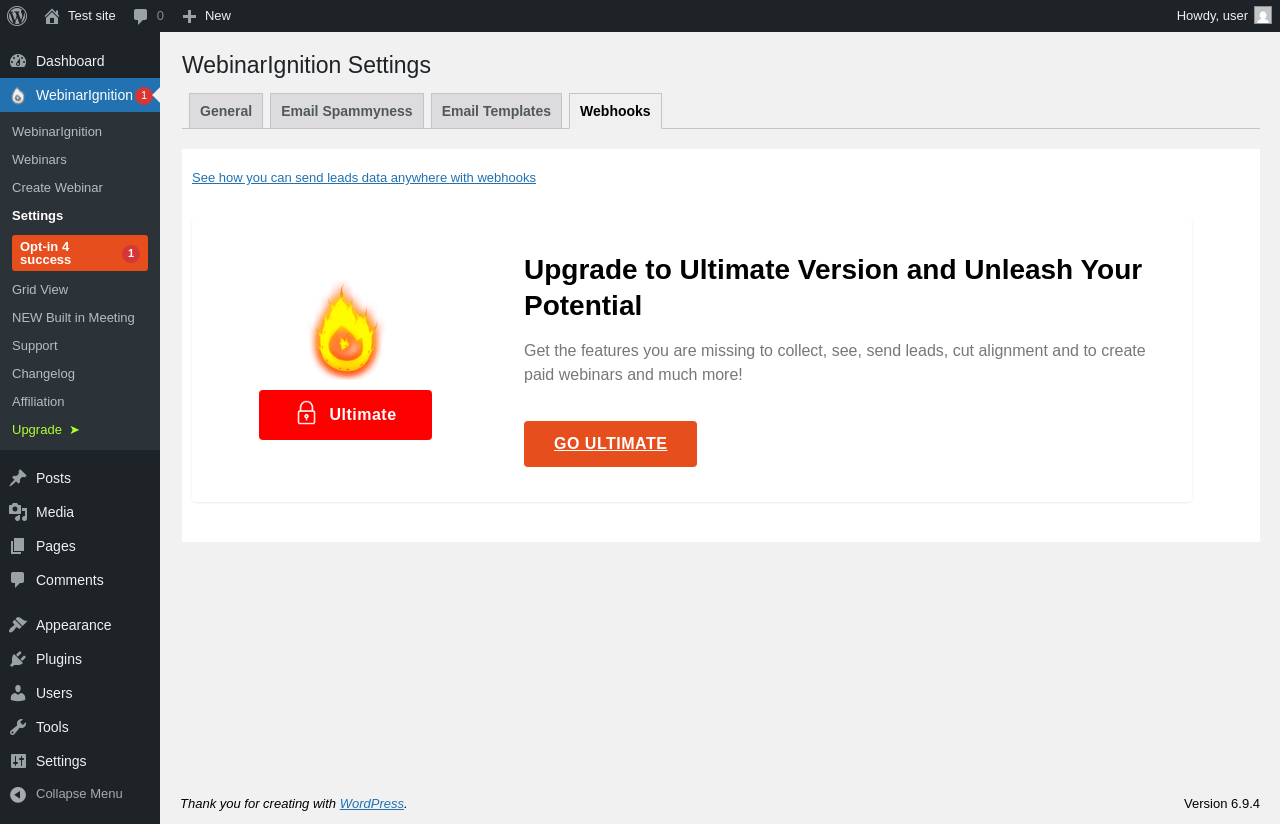Click the Plugins plug icon
Viewport: 1280px width, 824px height.
(x=18, y=659)
